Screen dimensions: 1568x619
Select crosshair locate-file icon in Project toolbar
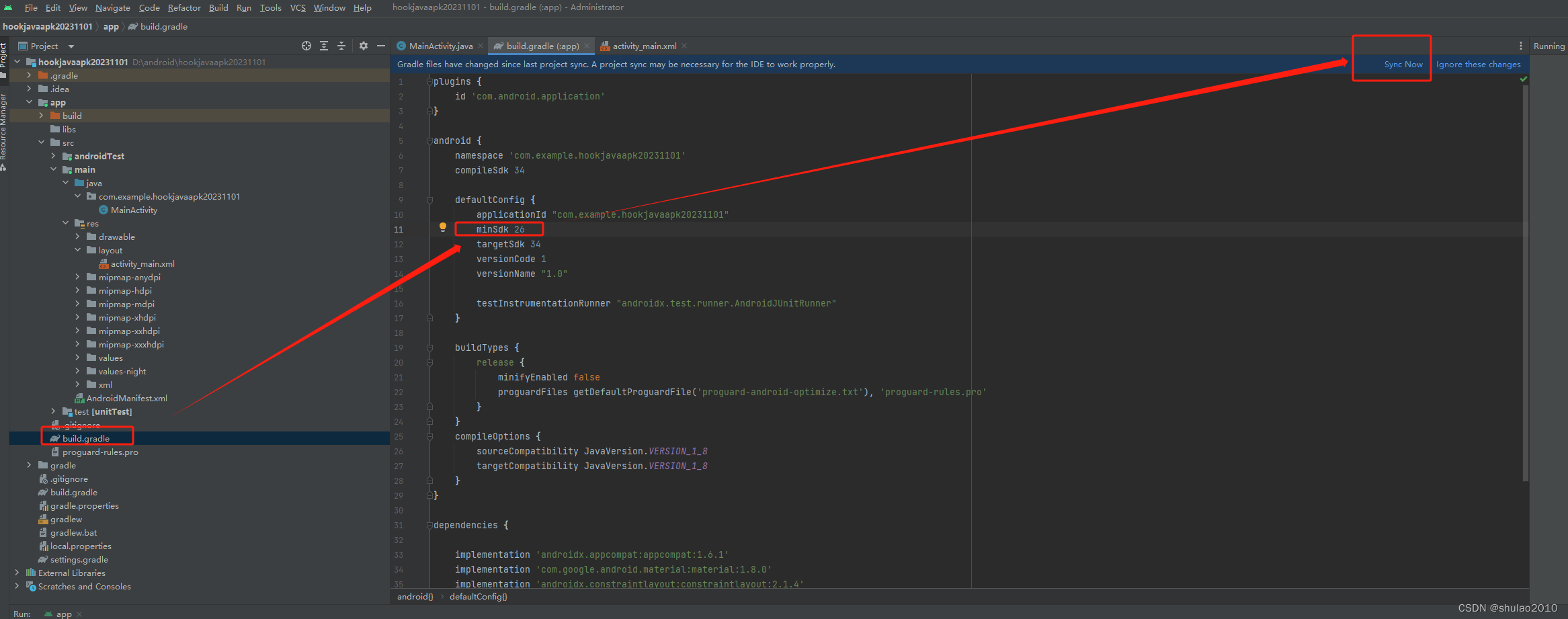point(306,46)
